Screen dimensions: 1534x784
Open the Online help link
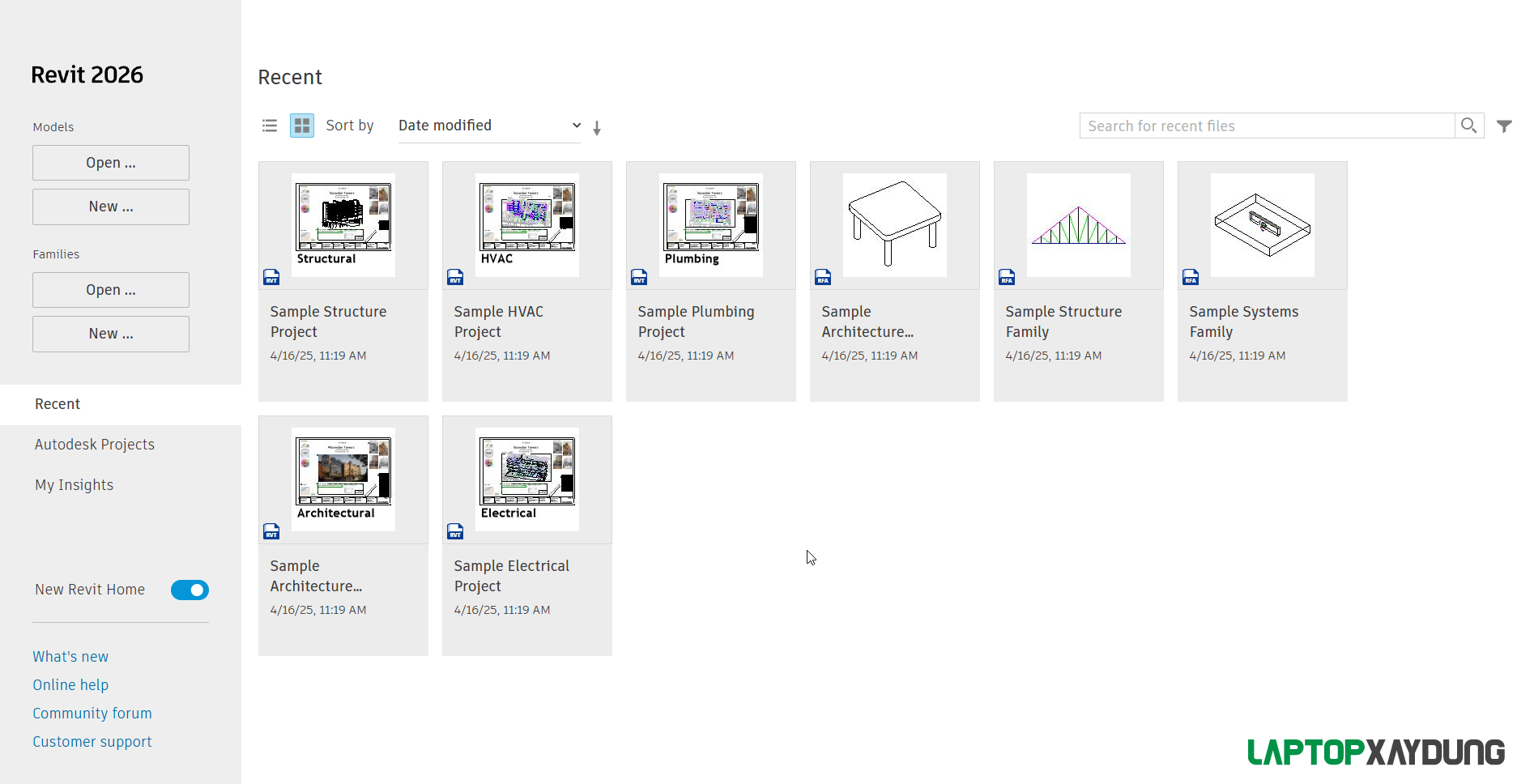pyautogui.click(x=70, y=685)
